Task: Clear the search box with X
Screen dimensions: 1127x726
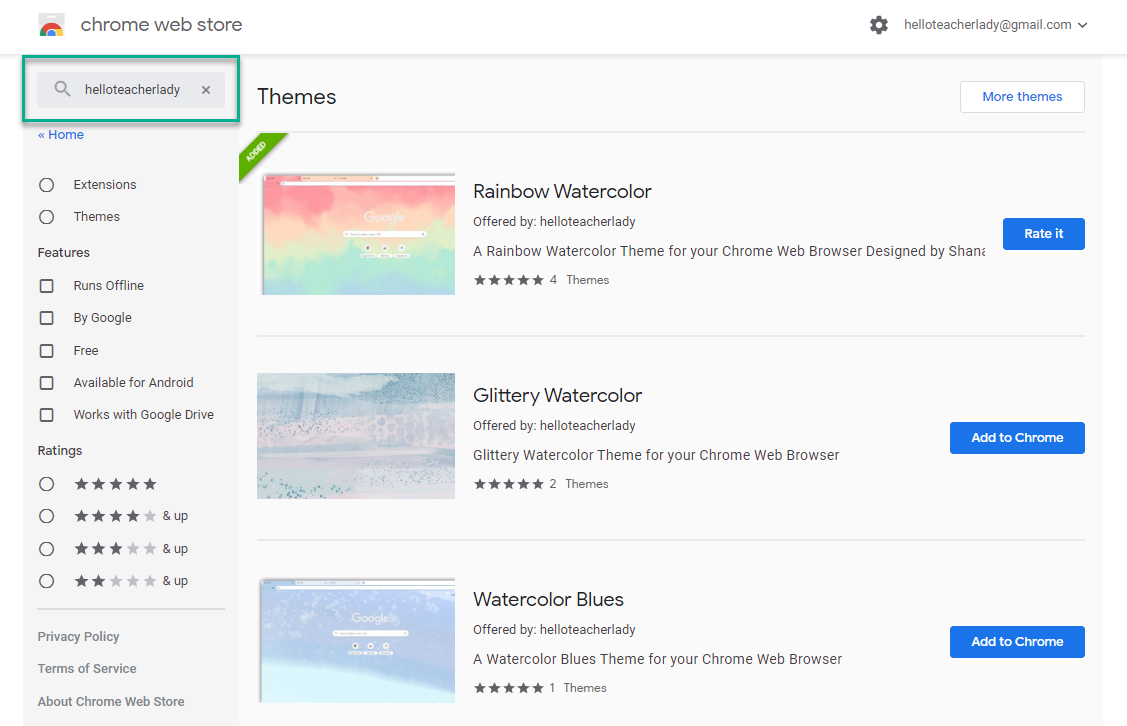Action: (206, 90)
